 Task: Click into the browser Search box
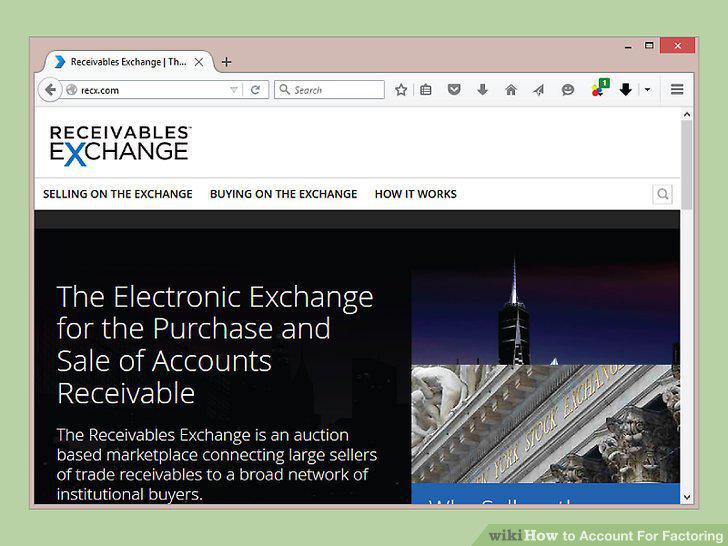(x=329, y=90)
